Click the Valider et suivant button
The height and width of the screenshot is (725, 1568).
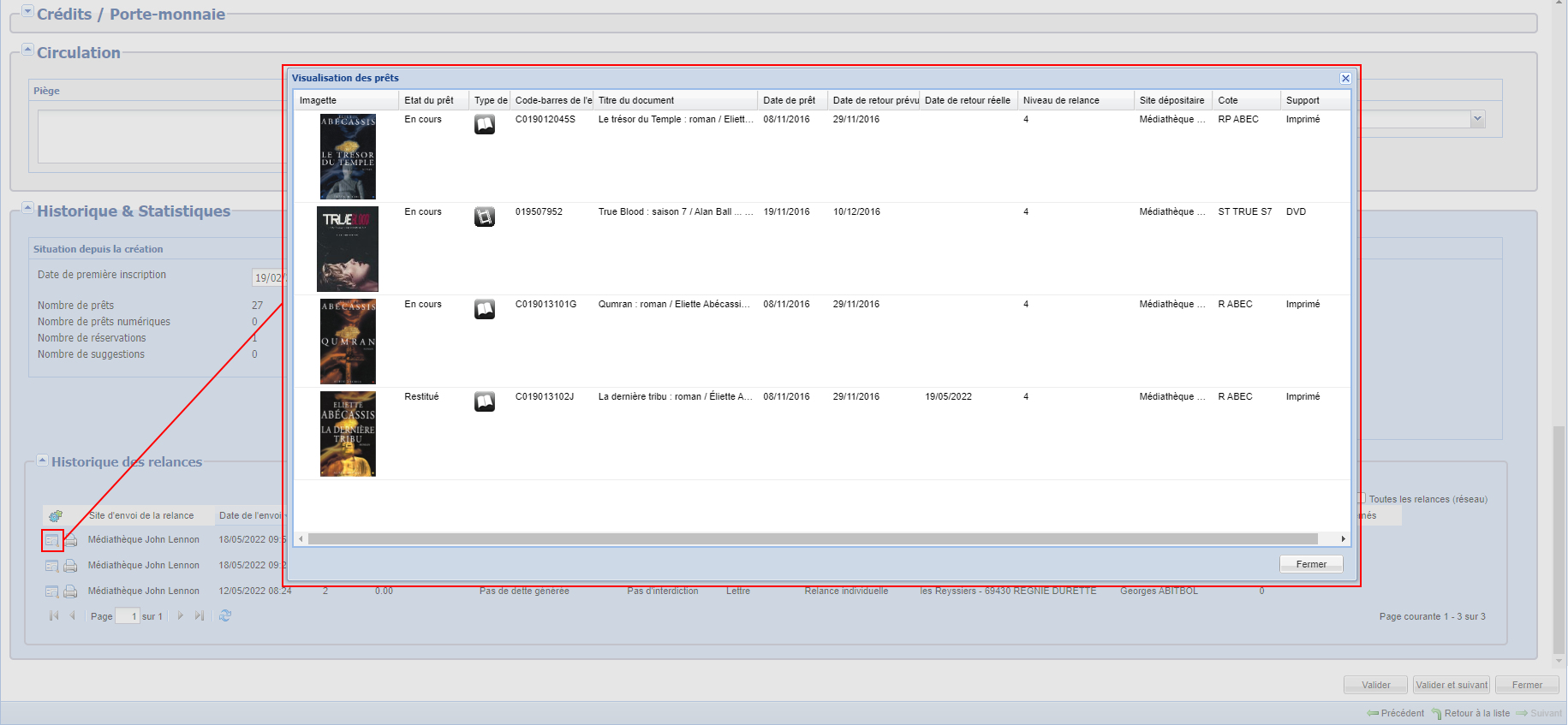[1451, 685]
